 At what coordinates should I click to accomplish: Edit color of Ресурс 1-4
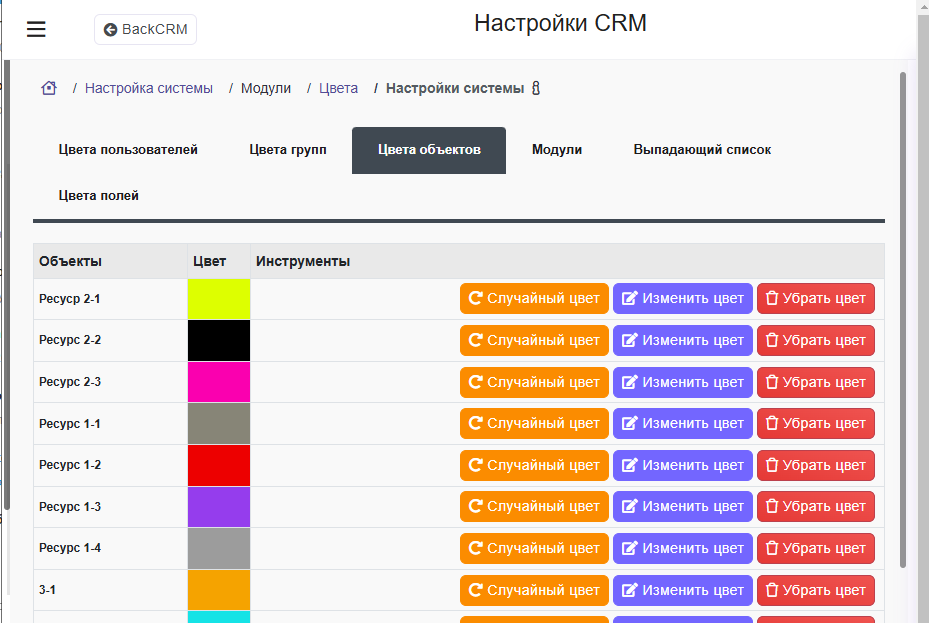coord(682,548)
